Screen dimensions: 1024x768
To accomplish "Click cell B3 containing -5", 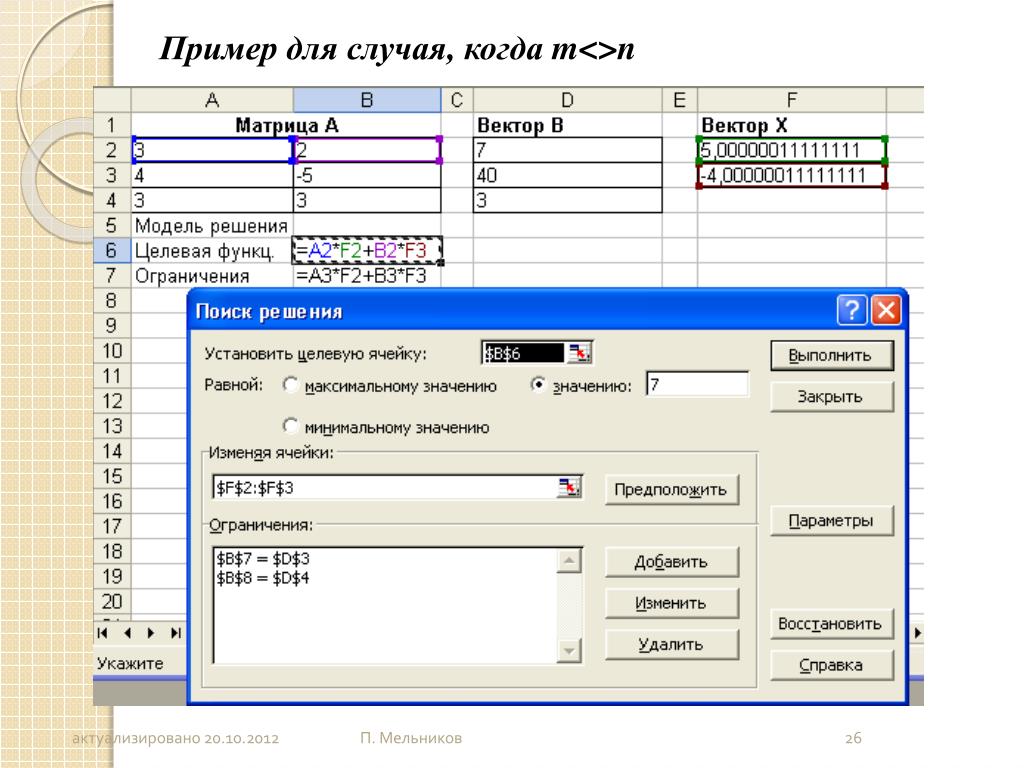I will pyautogui.click(x=367, y=175).
